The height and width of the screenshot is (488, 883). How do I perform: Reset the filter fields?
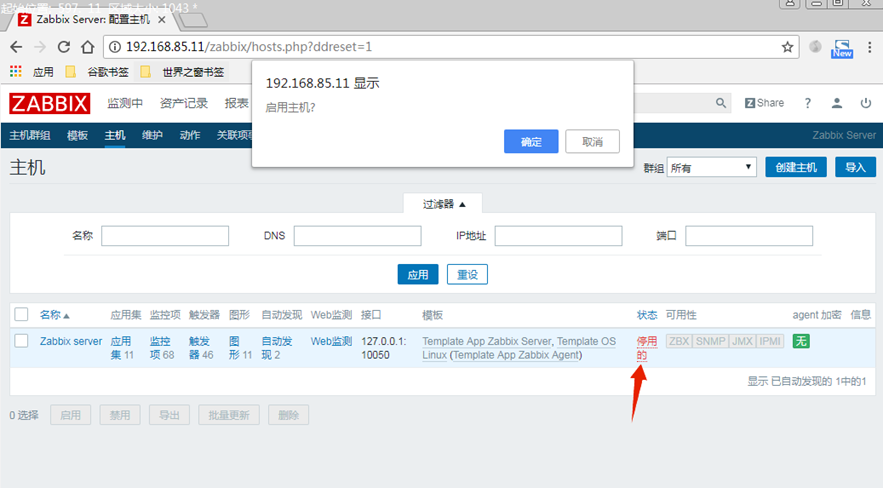[467, 275]
